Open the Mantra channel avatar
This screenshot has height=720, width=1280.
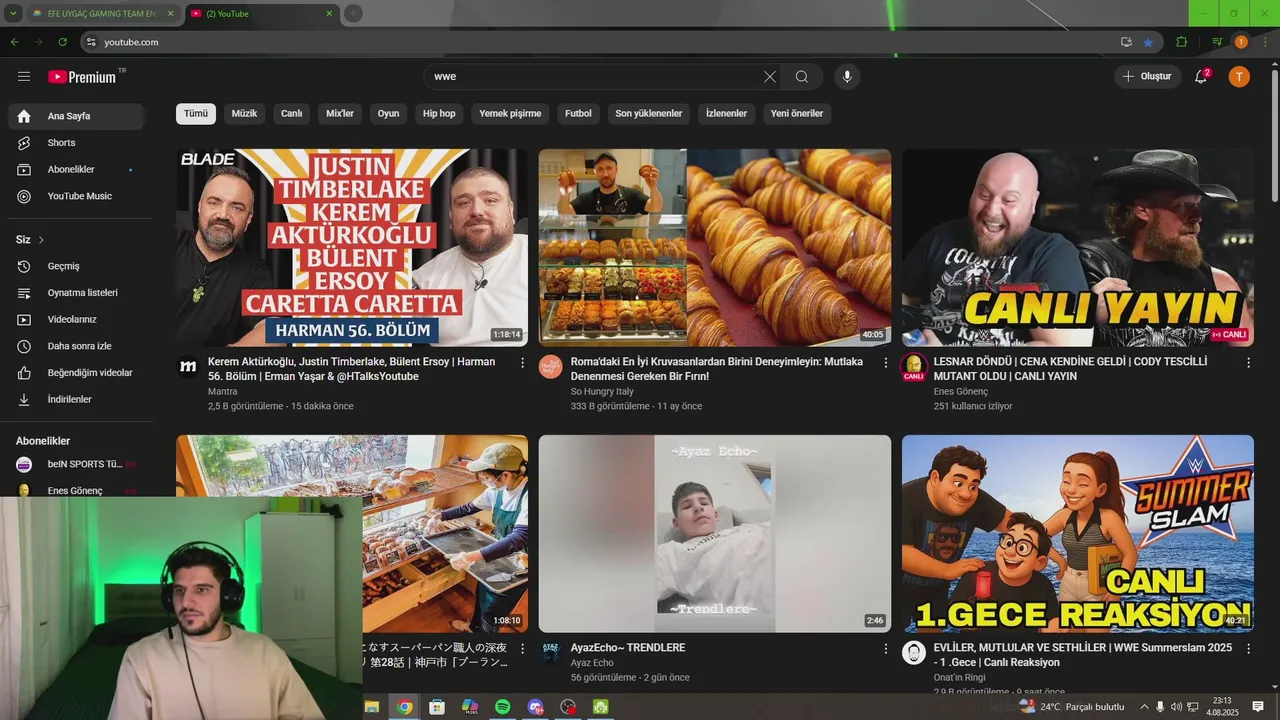point(188,367)
